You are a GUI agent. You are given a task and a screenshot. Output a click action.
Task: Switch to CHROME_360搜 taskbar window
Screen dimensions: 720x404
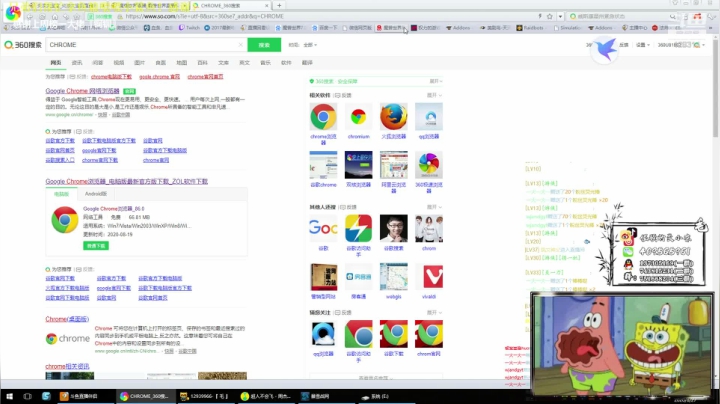tap(145, 396)
